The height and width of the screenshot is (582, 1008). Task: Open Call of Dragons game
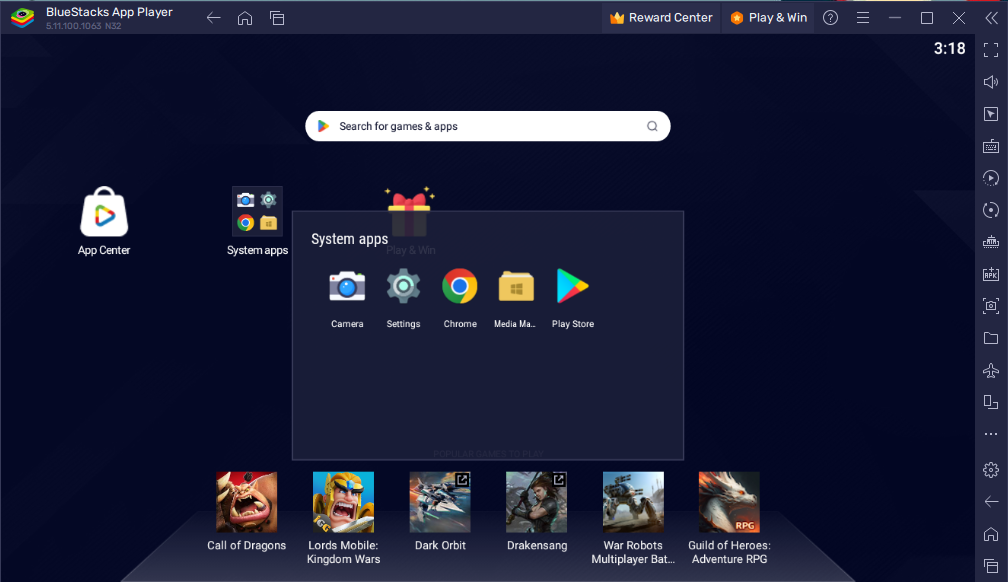click(247, 502)
